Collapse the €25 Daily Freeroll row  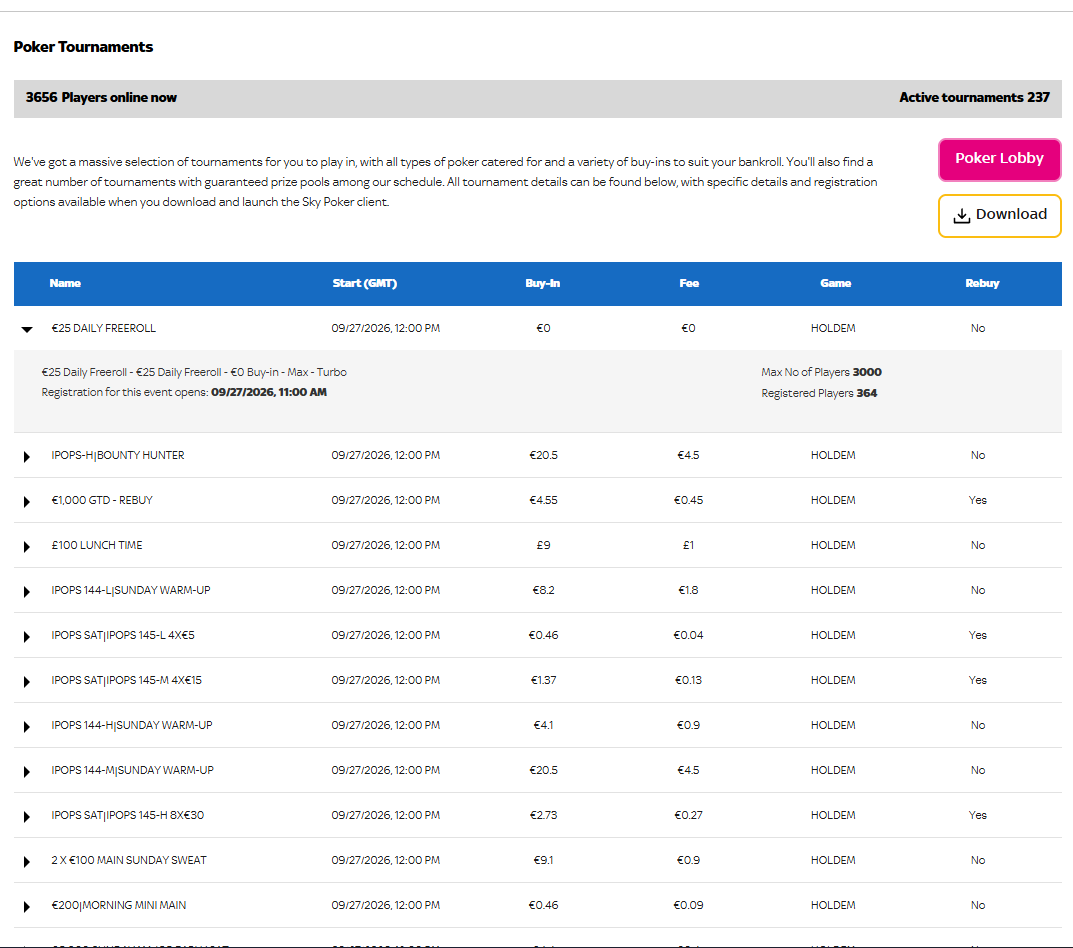tap(27, 329)
